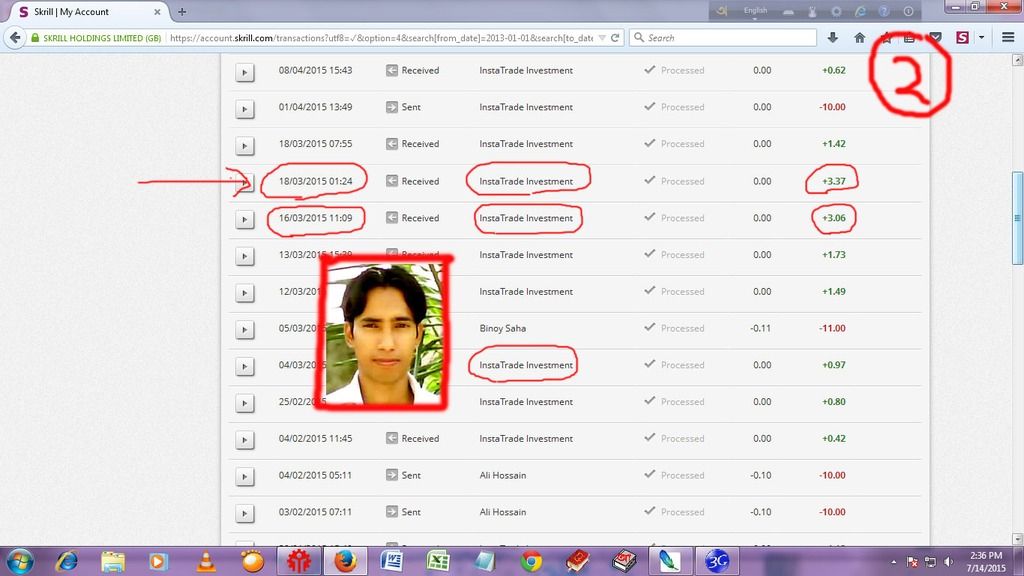Click the +0.42 amount

pos(833,439)
